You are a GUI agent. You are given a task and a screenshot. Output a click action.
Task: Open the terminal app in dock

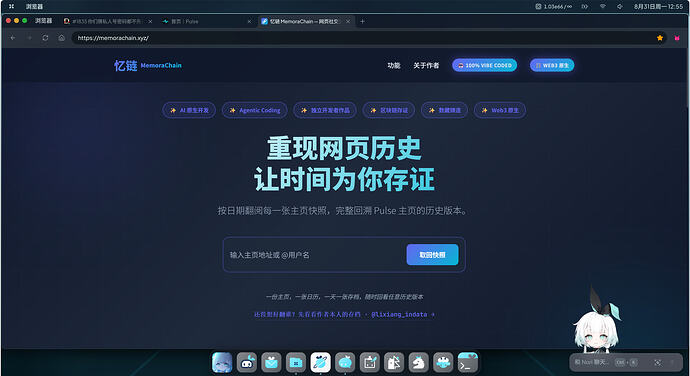[x=468, y=363]
